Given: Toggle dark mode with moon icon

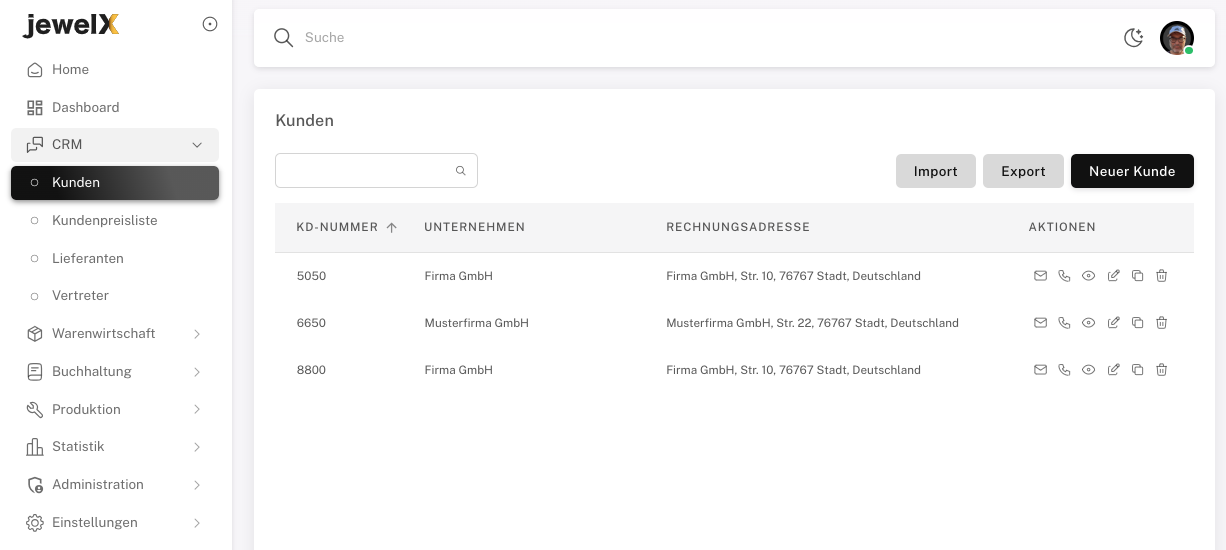Looking at the screenshot, I should point(1133,38).
